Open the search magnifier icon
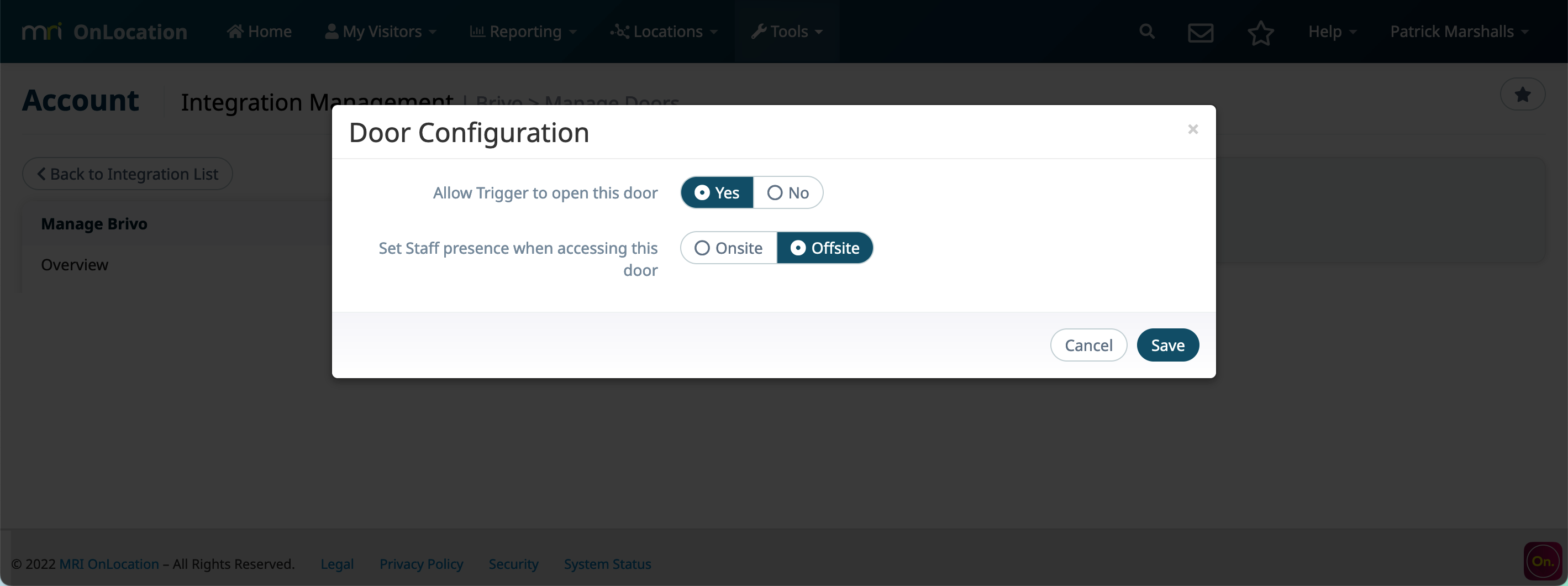 pos(1147,32)
